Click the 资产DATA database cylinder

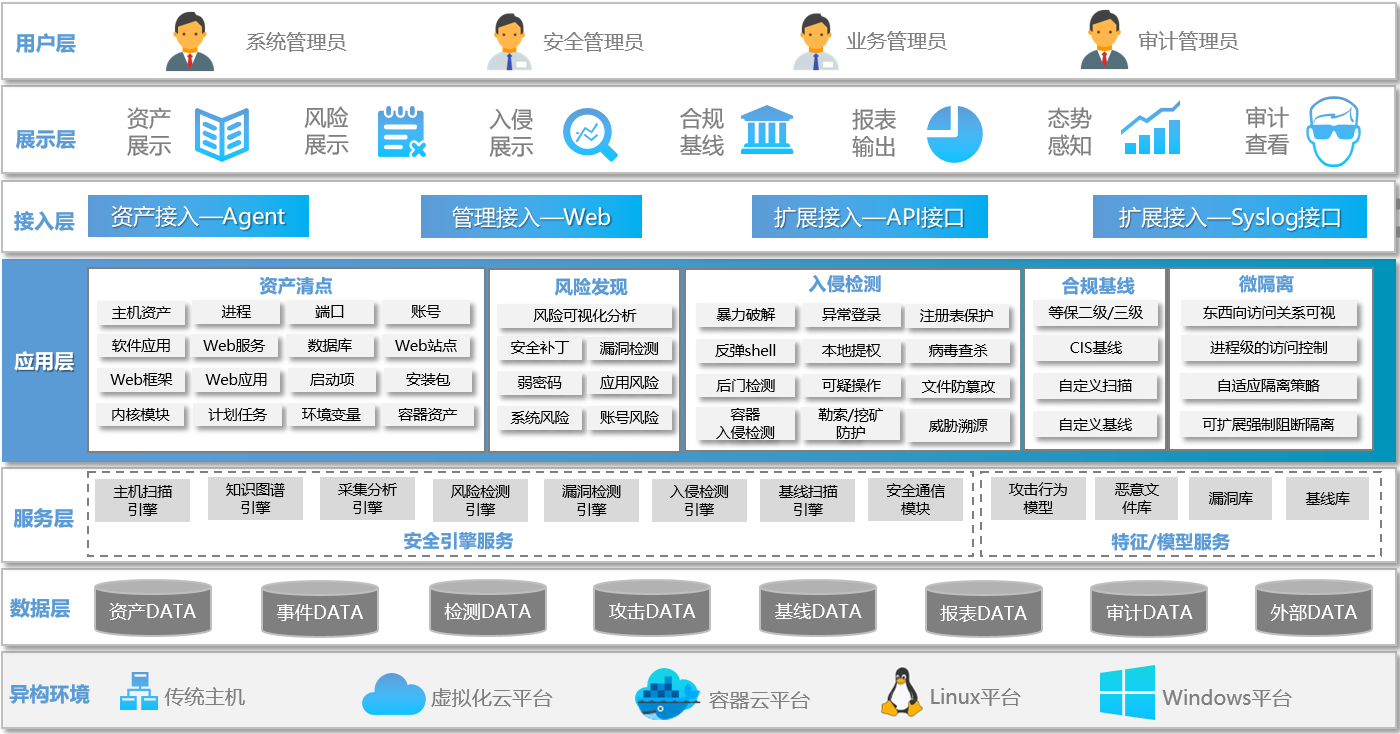(x=152, y=609)
